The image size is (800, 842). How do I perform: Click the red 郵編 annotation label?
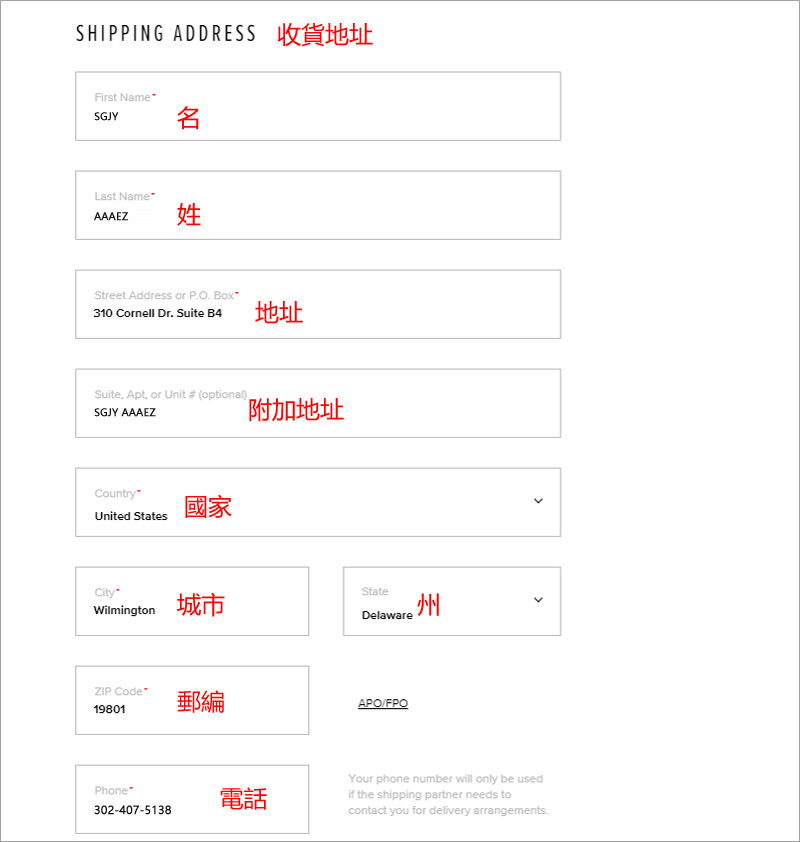point(201,702)
